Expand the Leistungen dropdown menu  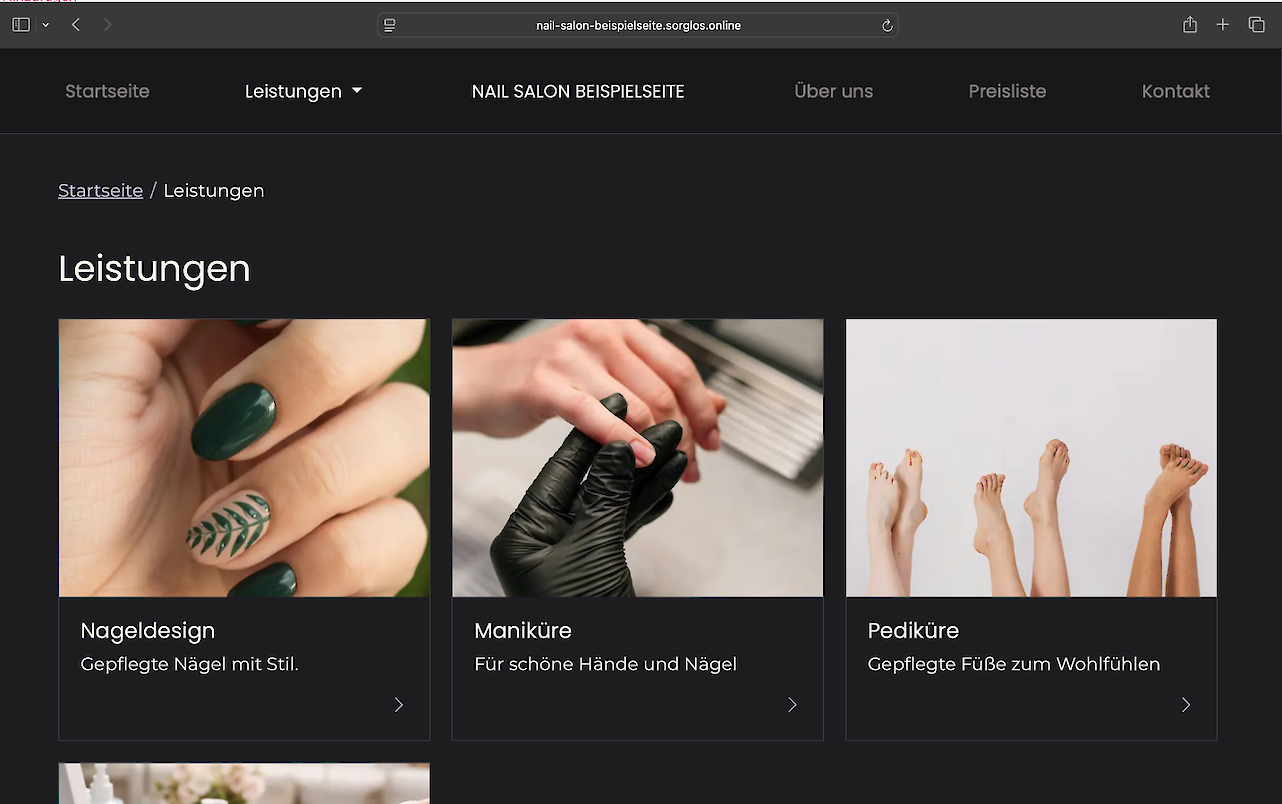(x=303, y=92)
